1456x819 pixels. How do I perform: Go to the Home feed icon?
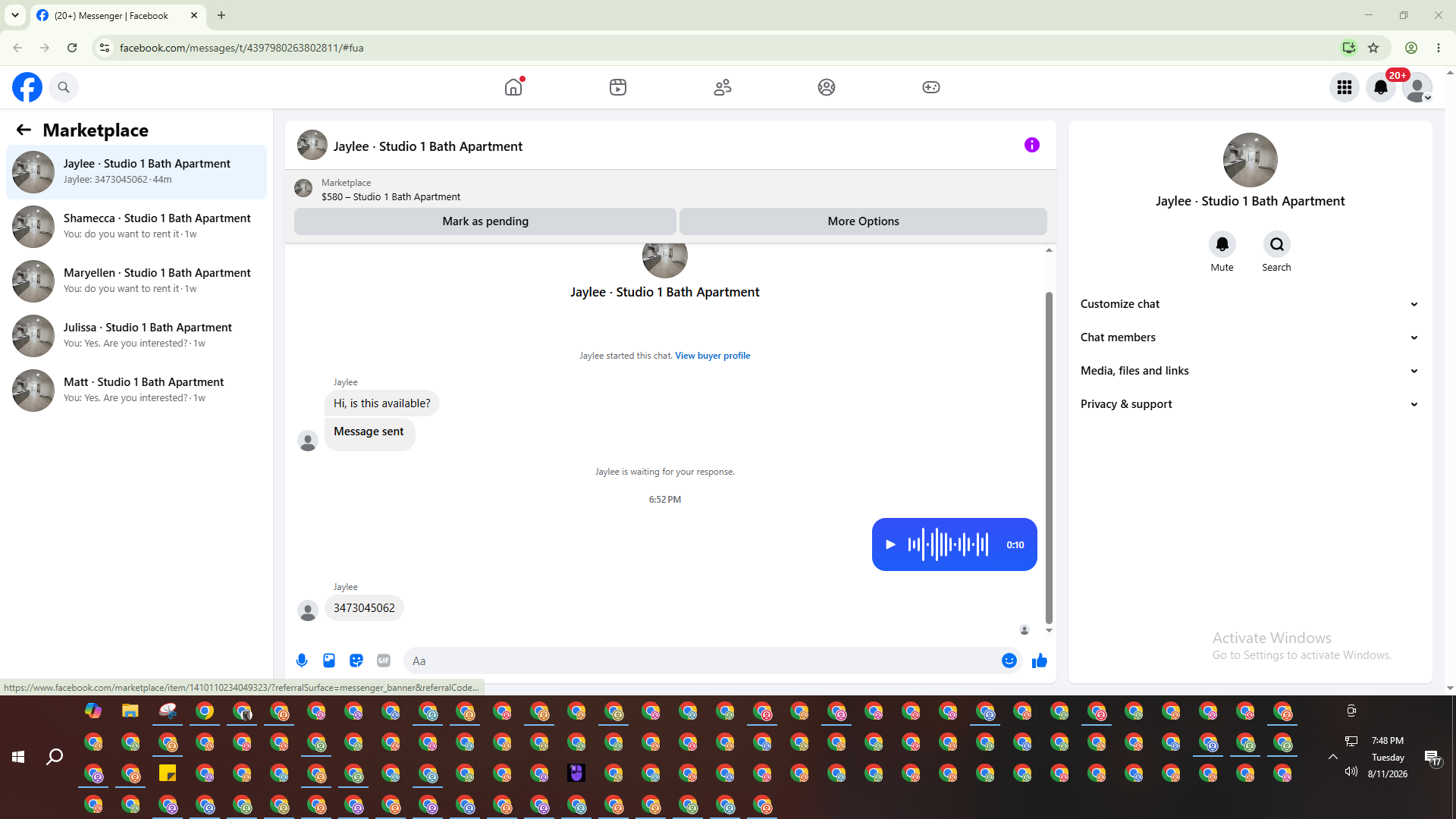[513, 87]
